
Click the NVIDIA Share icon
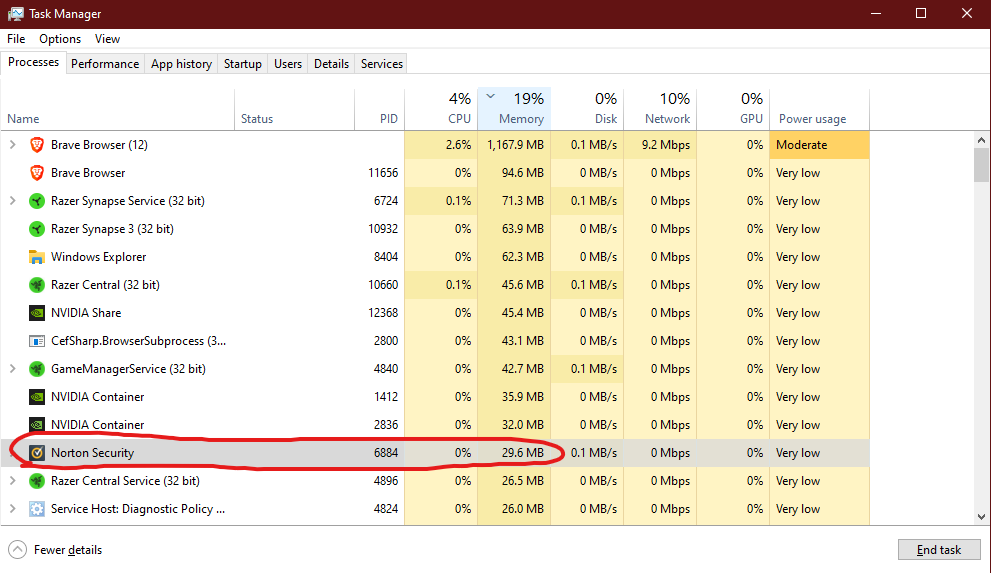(37, 313)
